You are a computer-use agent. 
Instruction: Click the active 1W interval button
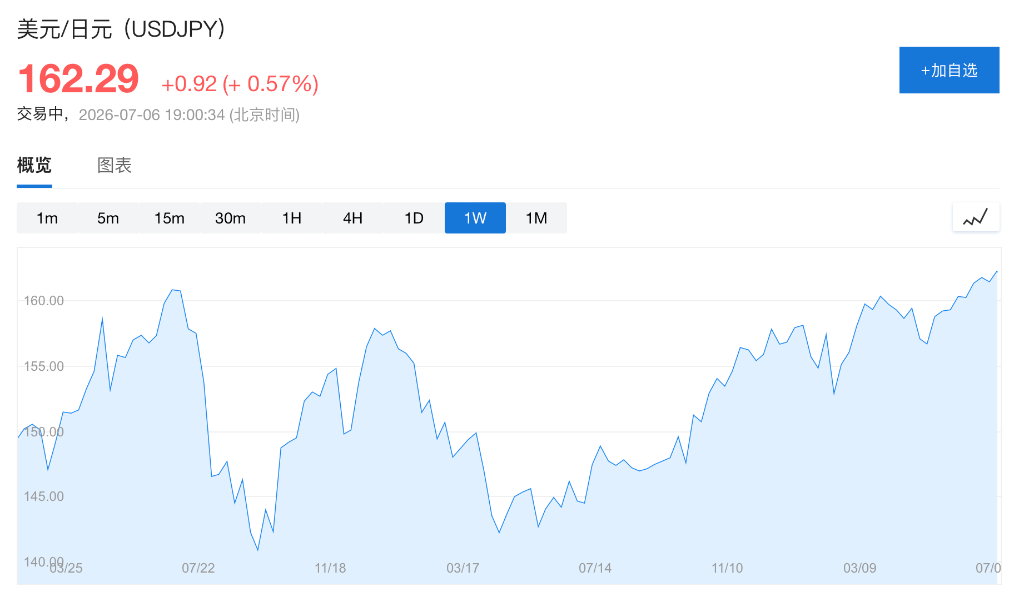point(475,218)
